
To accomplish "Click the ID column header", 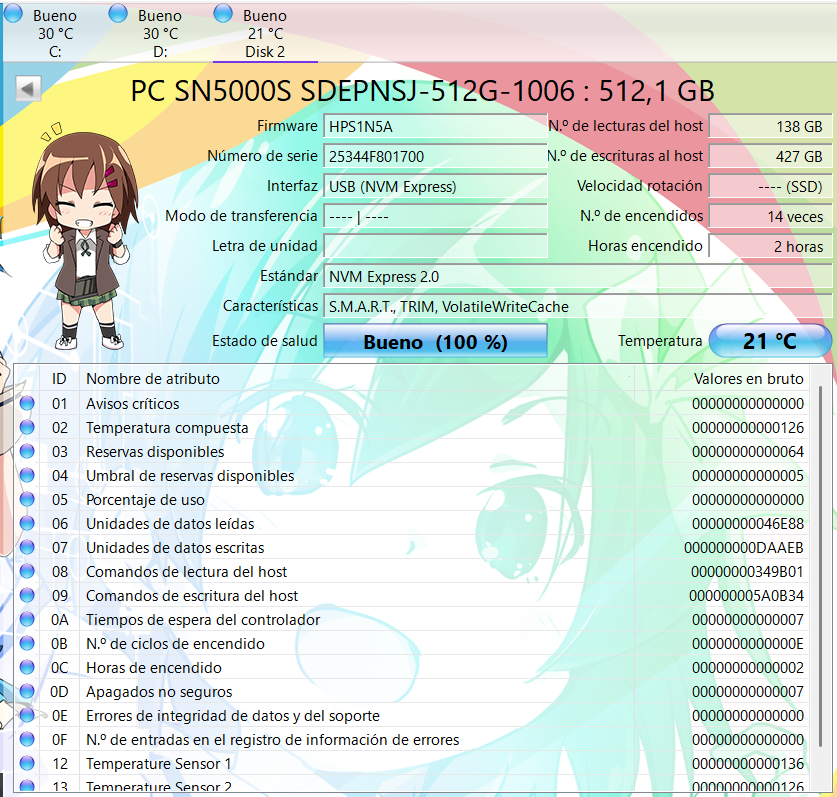I will point(59,378).
